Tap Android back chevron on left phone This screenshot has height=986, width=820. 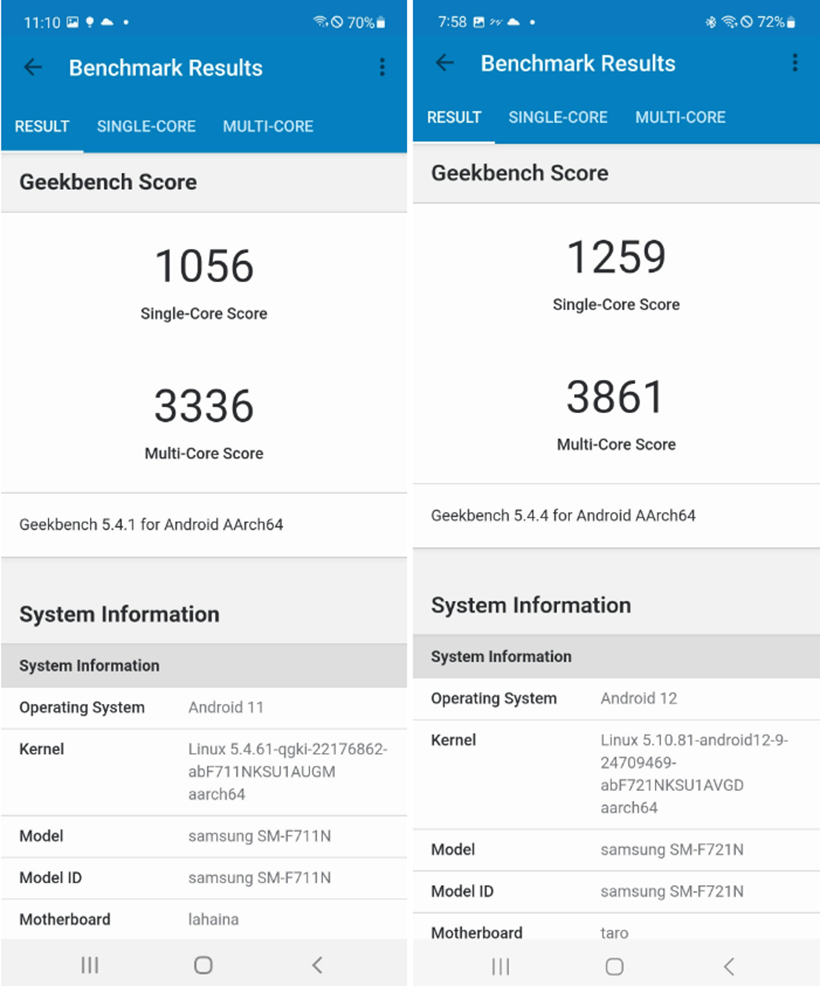317,965
